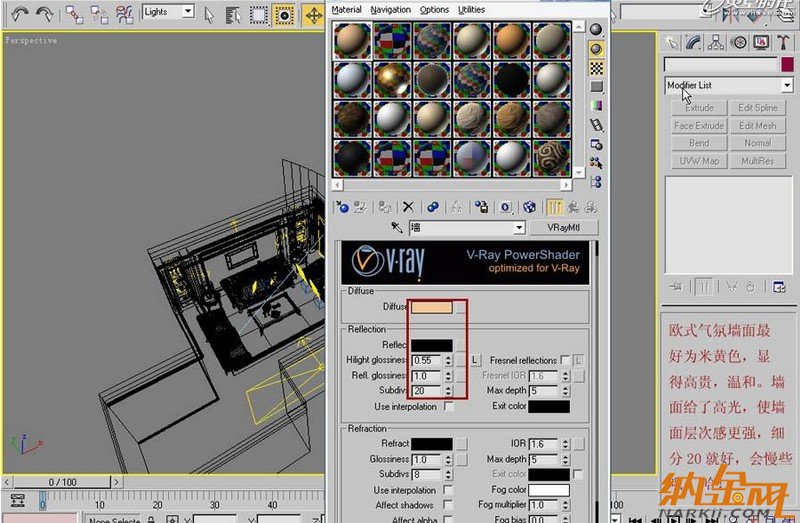Click the Reset Map/Material delete X icon
Image resolution: width=800 pixels, height=523 pixels.
click(407, 207)
